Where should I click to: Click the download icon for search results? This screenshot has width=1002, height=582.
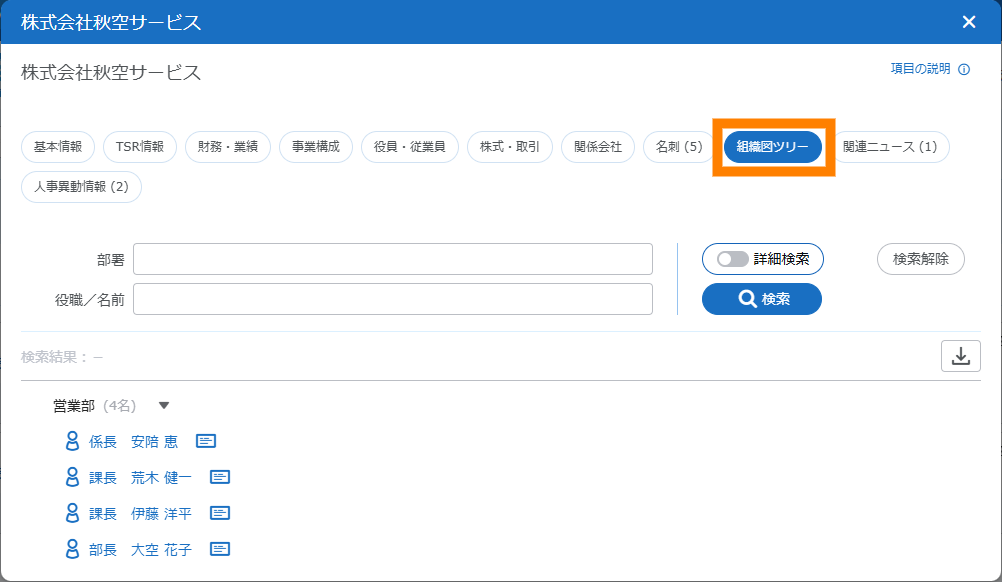[960, 356]
